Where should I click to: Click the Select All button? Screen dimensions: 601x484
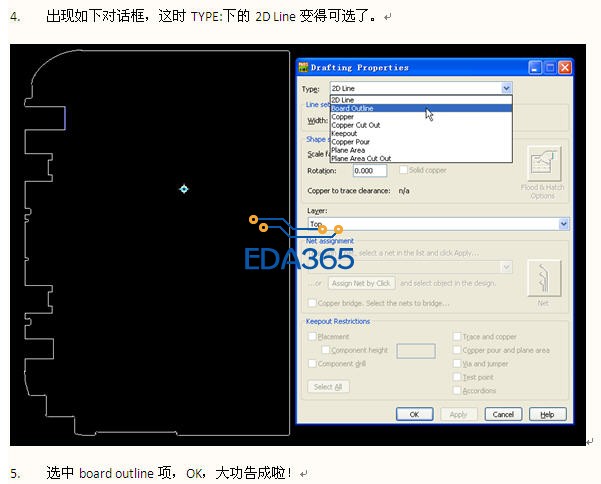coord(328,387)
